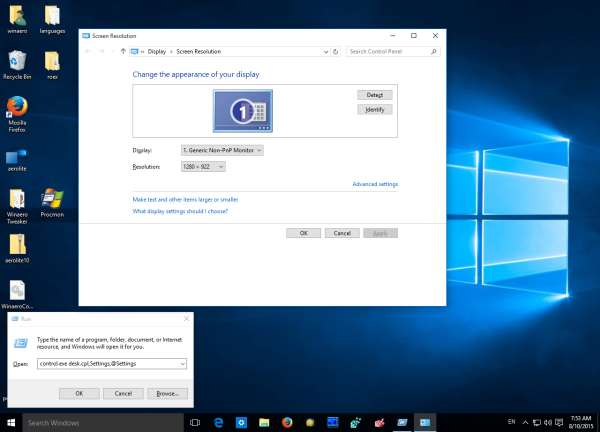The image size is (600, 432).
Task: Expand the address bar history dropdown
Action: 326,52
